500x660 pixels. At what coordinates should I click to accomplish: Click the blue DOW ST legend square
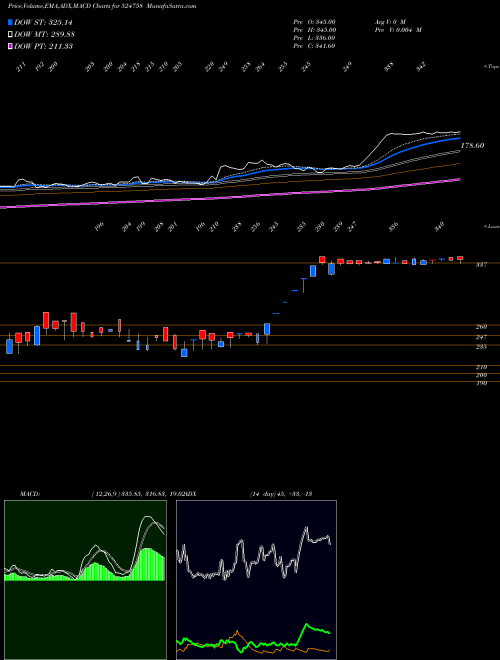click(x=11, y=22)
